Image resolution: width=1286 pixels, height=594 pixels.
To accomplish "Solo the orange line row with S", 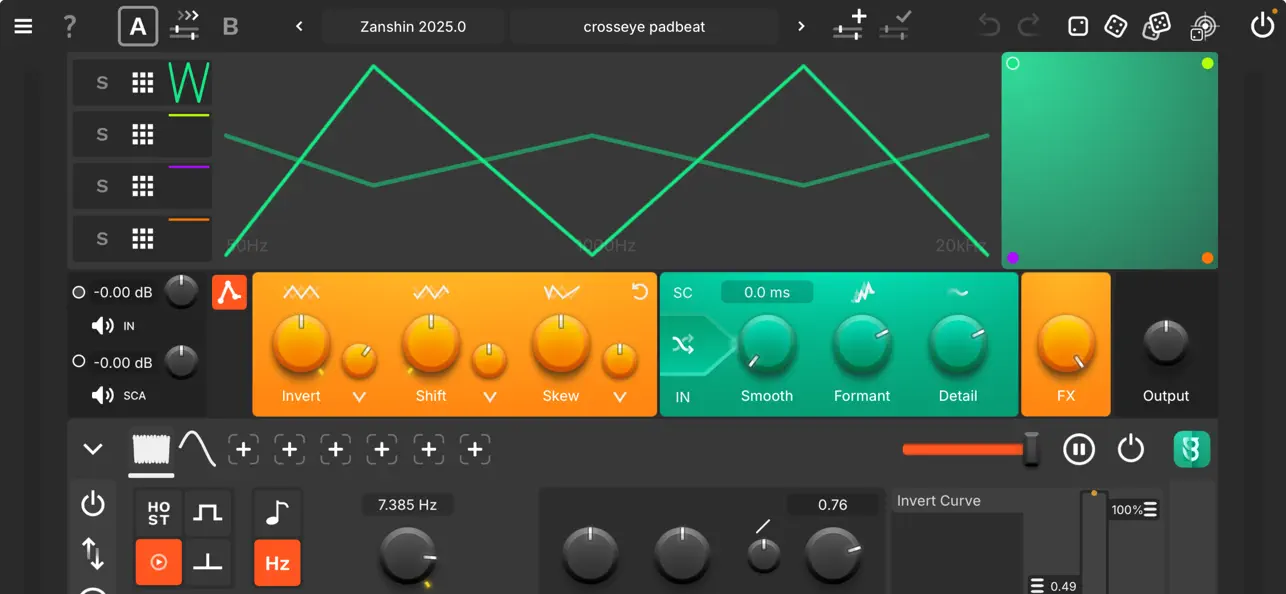I will click(x=102, y=238).
